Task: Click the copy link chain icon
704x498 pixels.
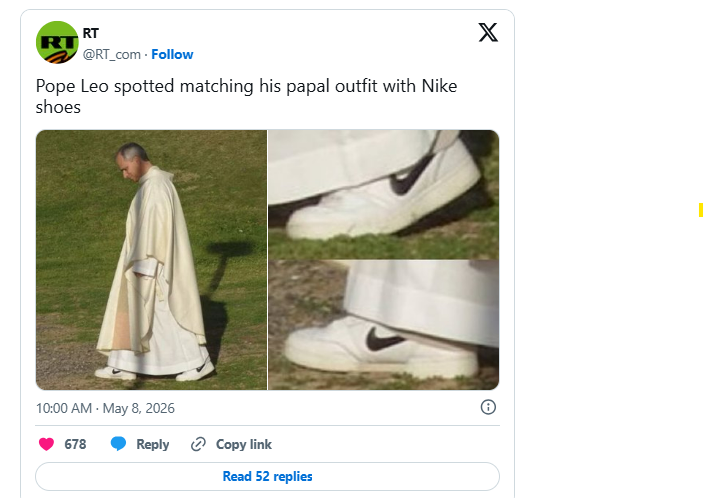Action: (198, 444)
